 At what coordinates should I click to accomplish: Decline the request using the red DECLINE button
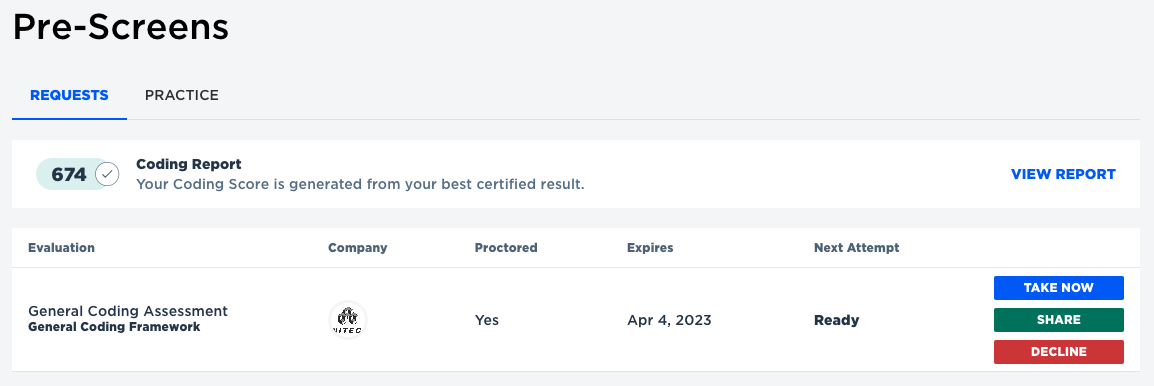tap(1058, 352)
